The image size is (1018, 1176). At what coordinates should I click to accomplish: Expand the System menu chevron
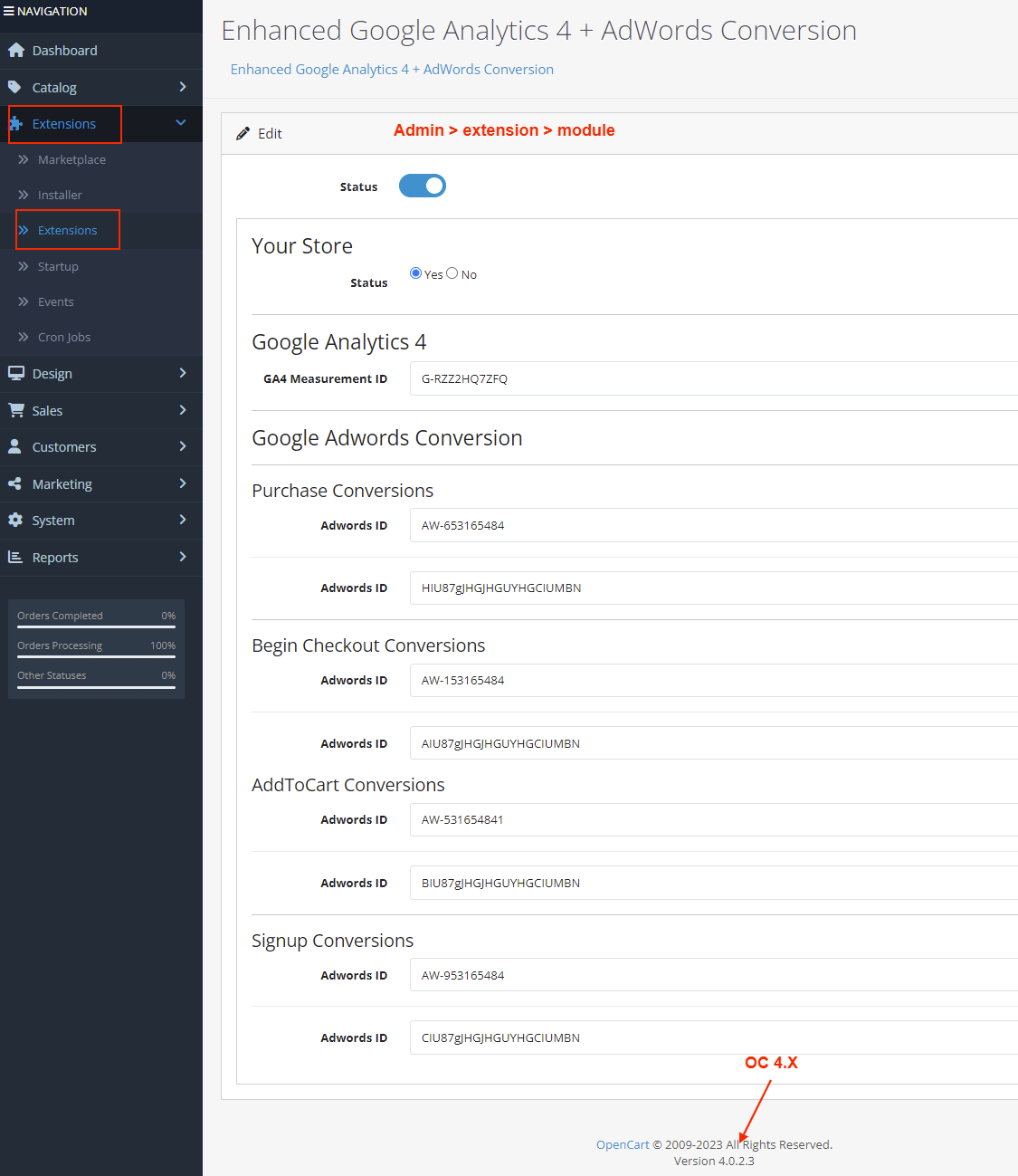click(183, 520)
